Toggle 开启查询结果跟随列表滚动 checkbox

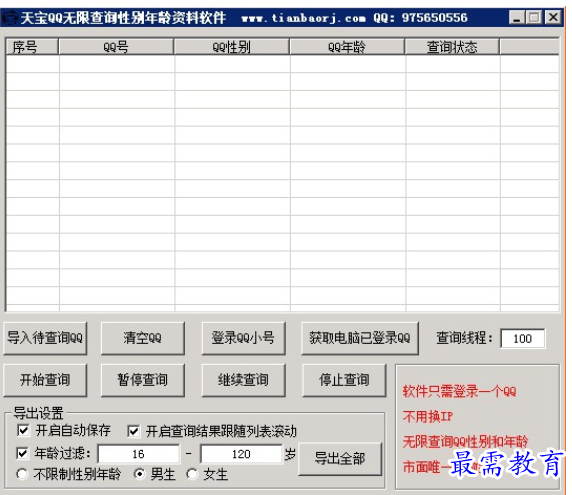click(134, 431)
